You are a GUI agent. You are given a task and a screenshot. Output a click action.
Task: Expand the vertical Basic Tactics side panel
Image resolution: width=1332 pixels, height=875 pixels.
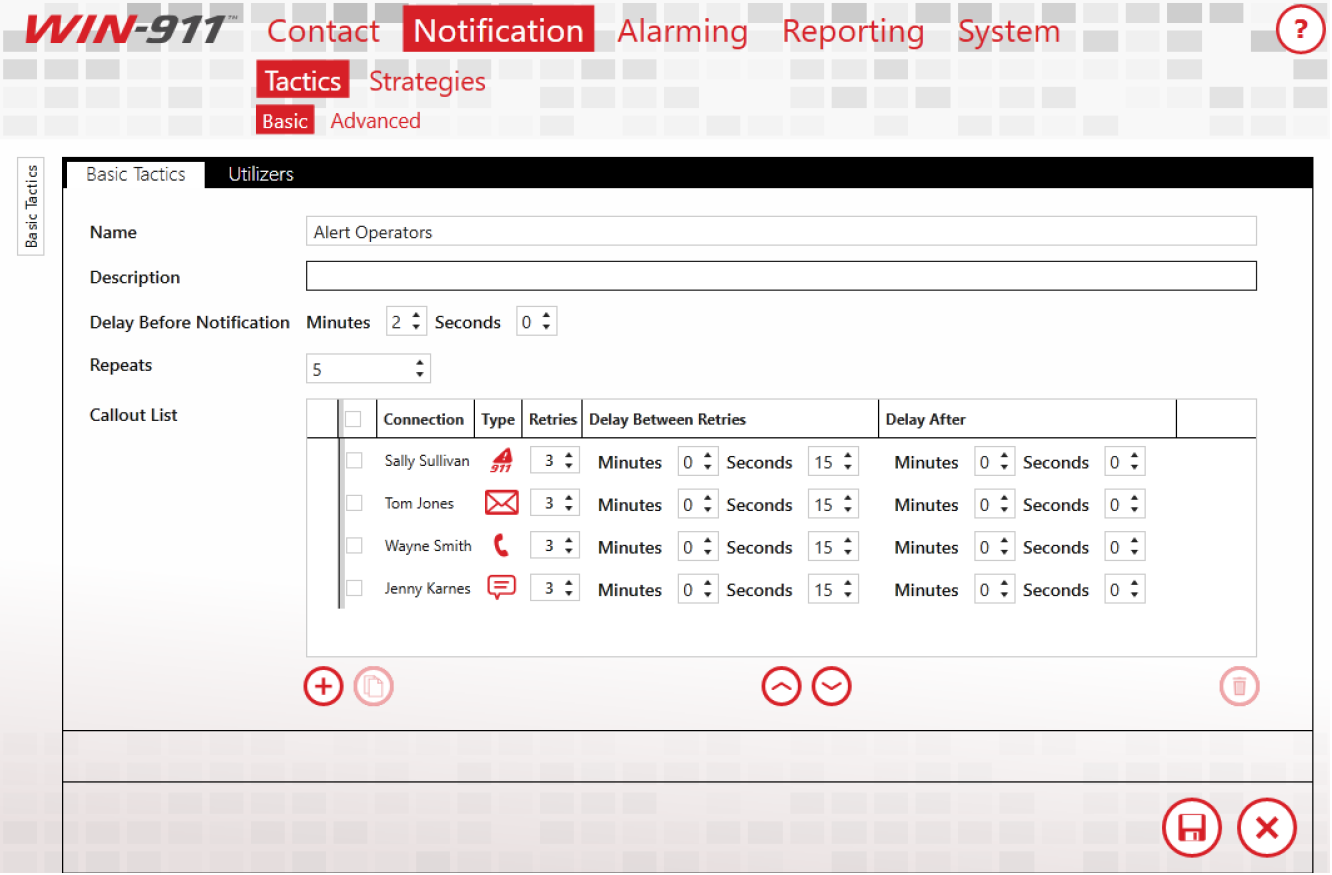(x=31, y=206)
